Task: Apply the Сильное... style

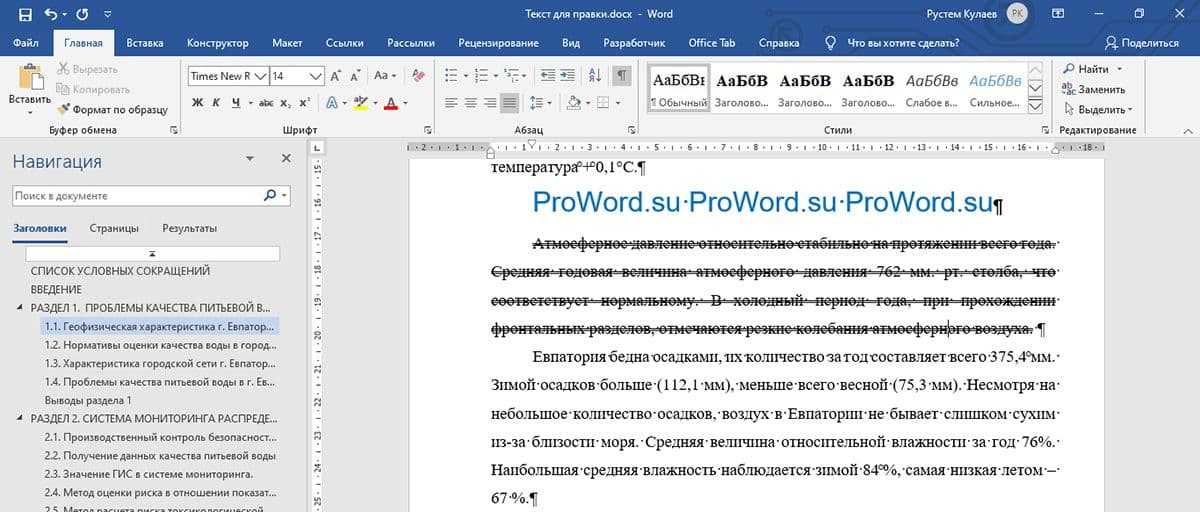Action: click(994, 88)
